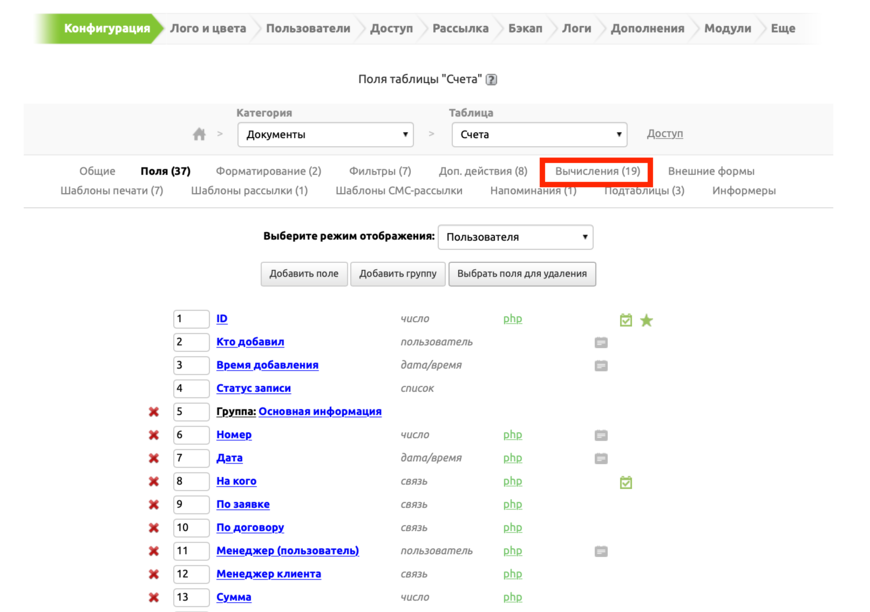
Task: Click the home icon in the breadcrumb
Action: point(199,134)
